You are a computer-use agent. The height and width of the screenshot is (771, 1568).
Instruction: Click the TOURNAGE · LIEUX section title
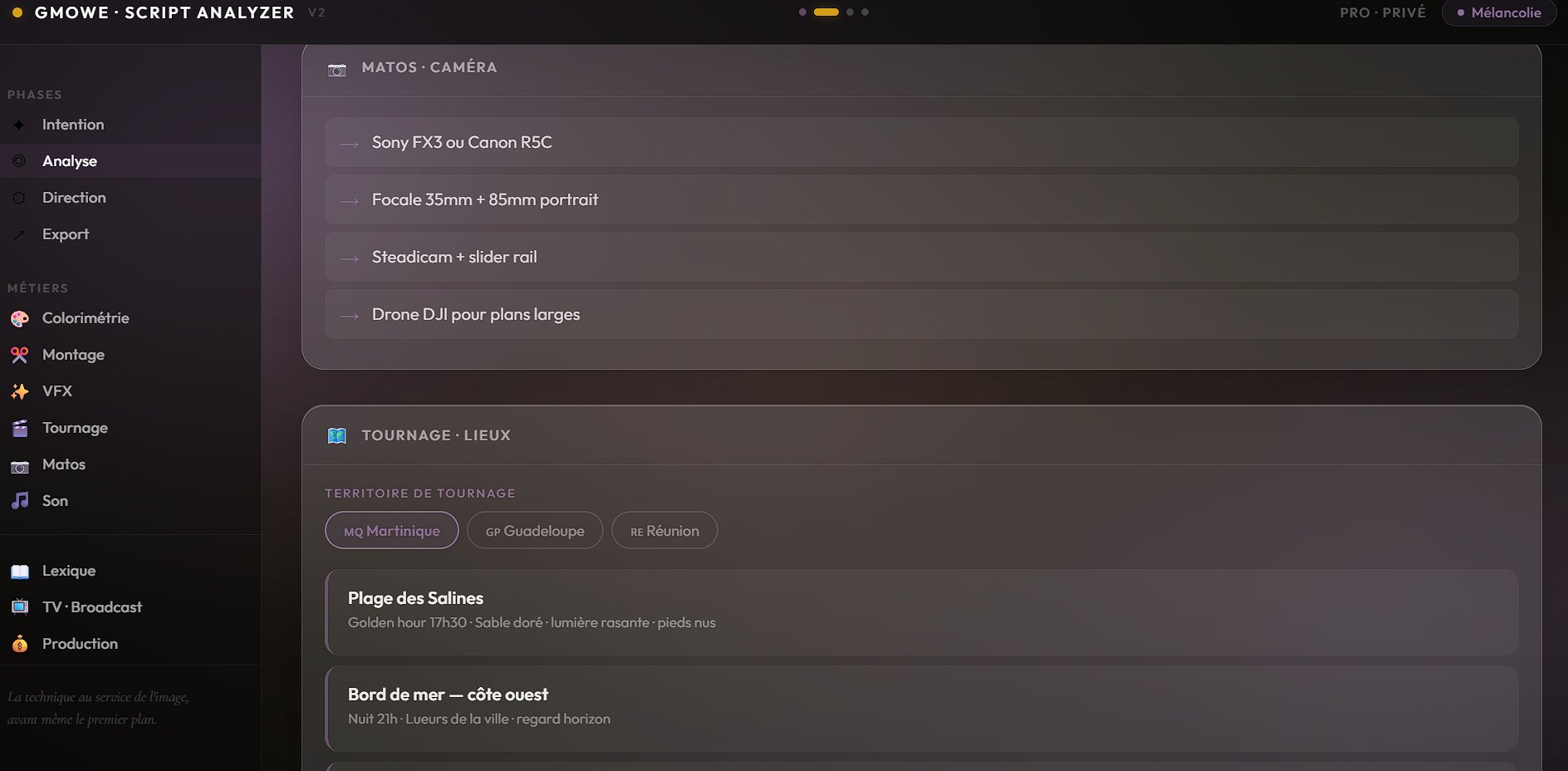[x=436, y=435]
